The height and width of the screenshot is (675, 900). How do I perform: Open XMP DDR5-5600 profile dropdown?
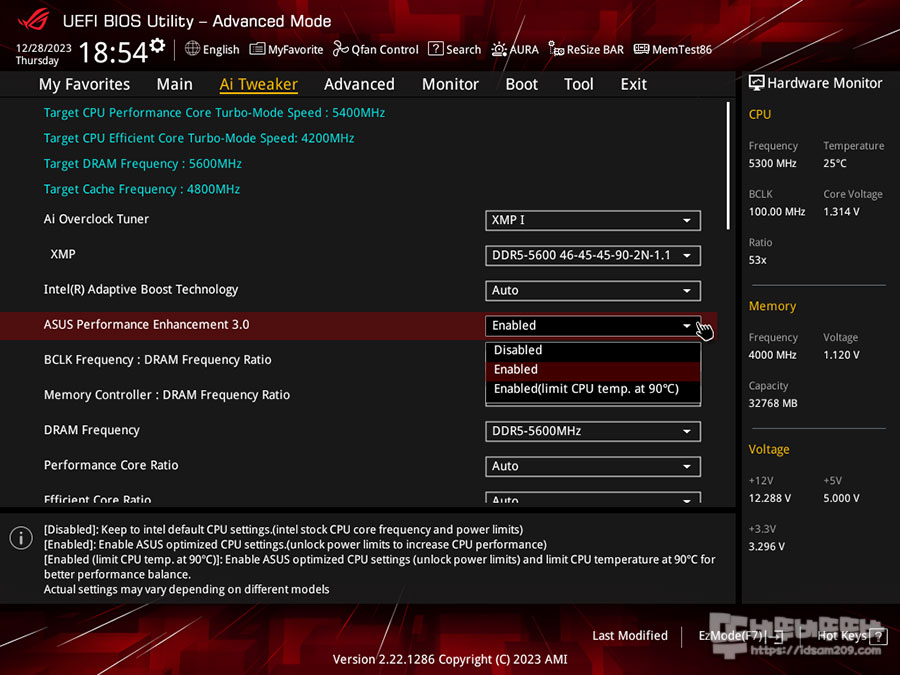pos(593,255)
